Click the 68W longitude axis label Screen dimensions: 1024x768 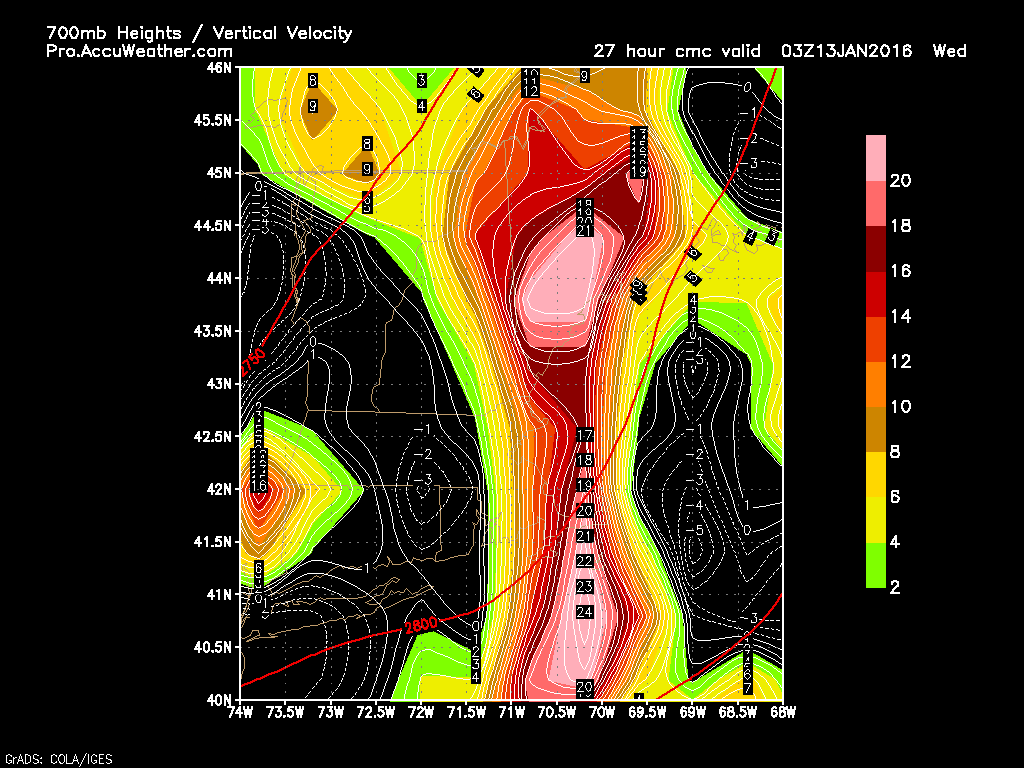782,712
